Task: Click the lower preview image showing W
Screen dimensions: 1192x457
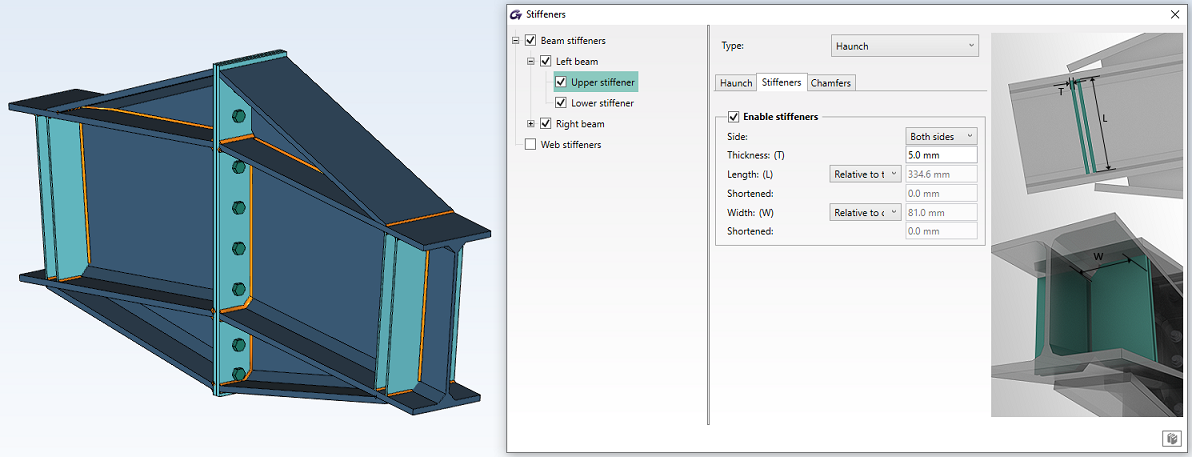Action: click(x=1087, y=316)
